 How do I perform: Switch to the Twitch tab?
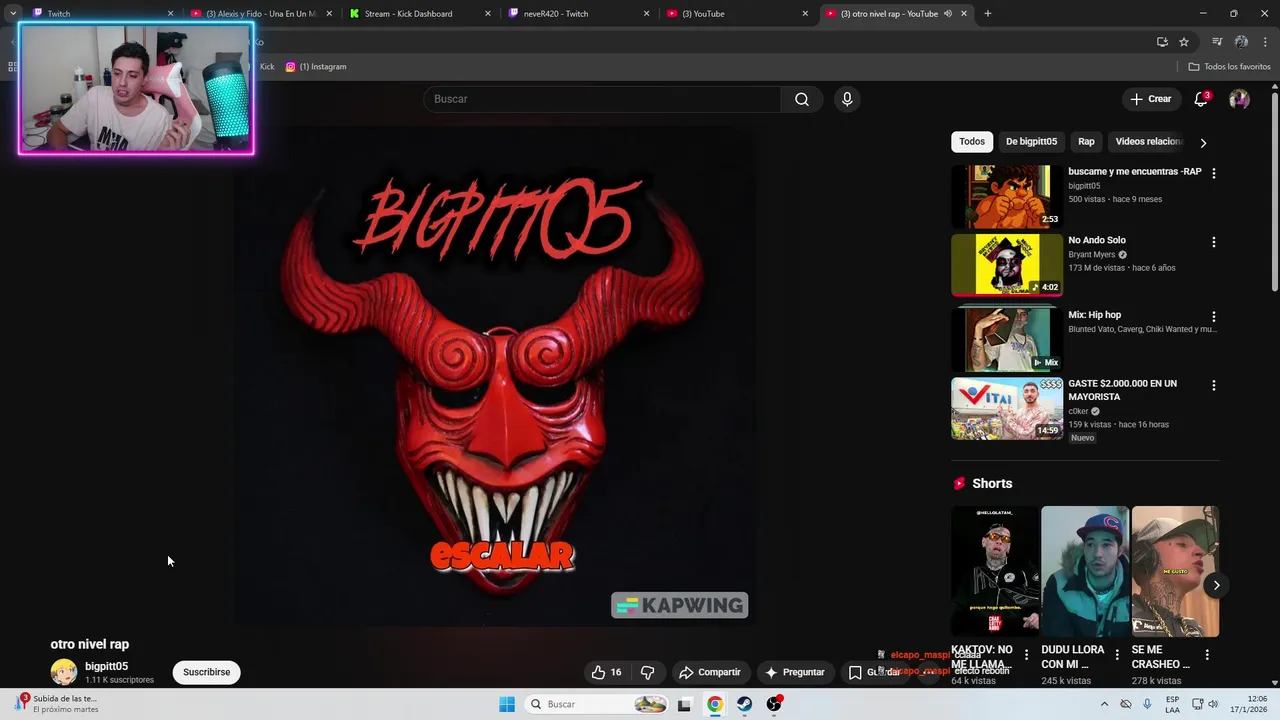[x=100, y=14]
